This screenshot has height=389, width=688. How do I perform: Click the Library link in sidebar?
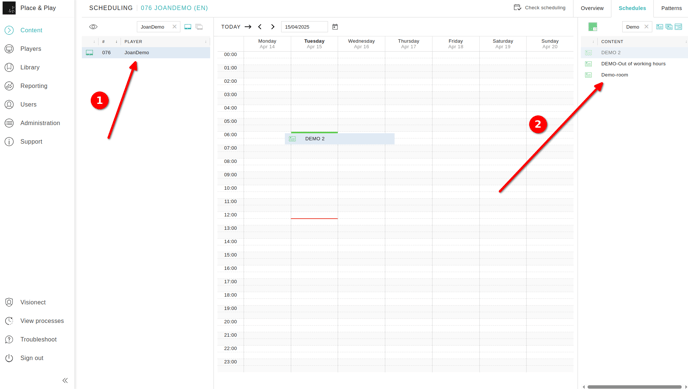(x=30, y=68)
